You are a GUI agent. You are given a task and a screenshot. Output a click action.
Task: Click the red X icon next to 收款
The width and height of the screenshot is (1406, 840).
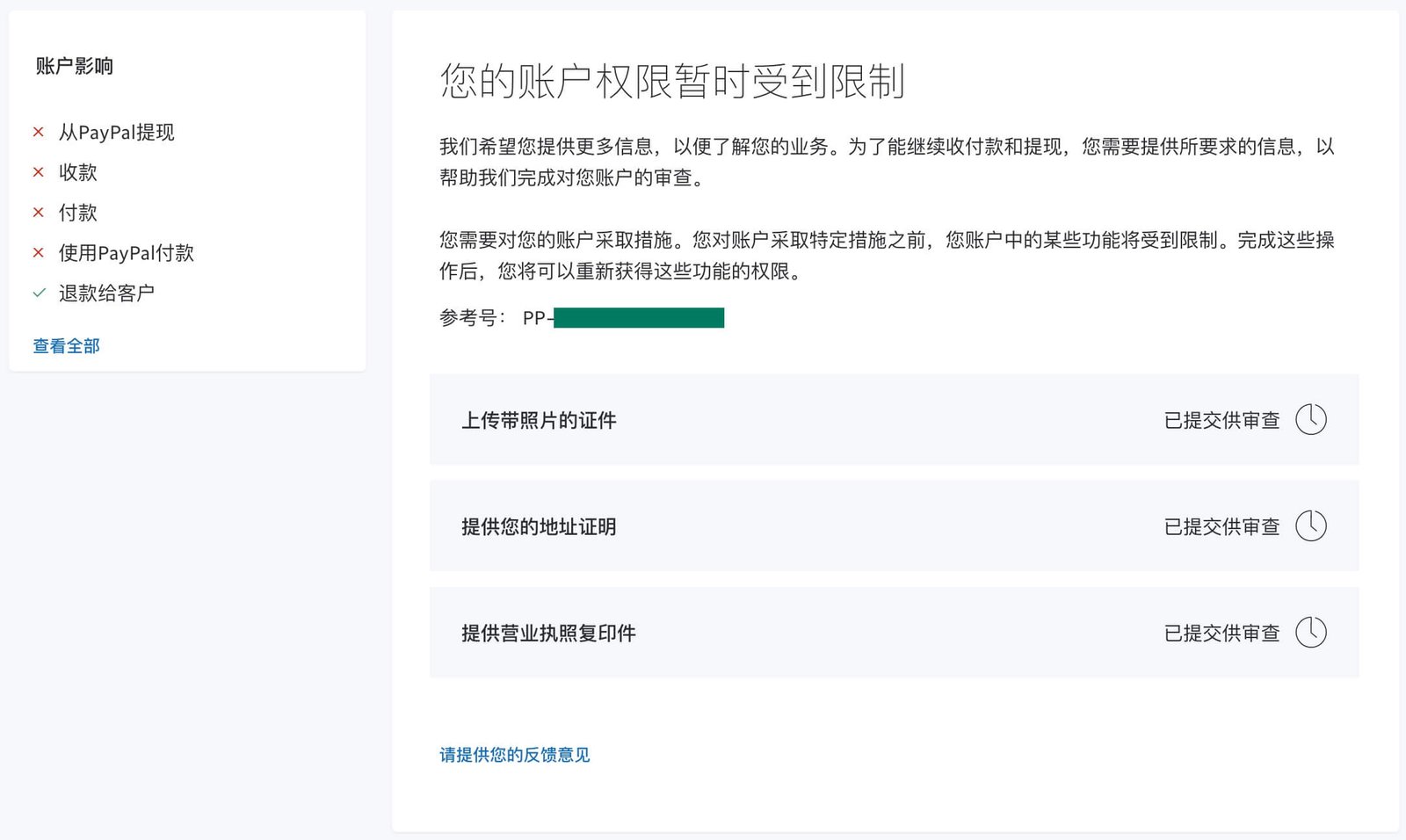tap(38, 172)
